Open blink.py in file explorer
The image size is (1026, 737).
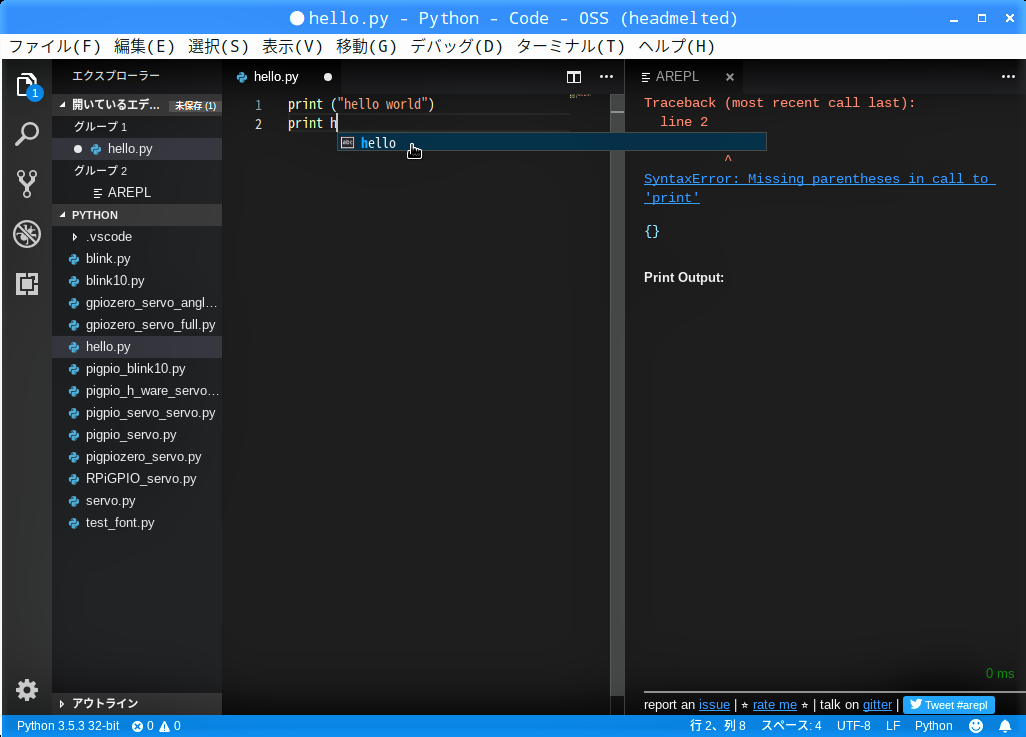[137, 259]
